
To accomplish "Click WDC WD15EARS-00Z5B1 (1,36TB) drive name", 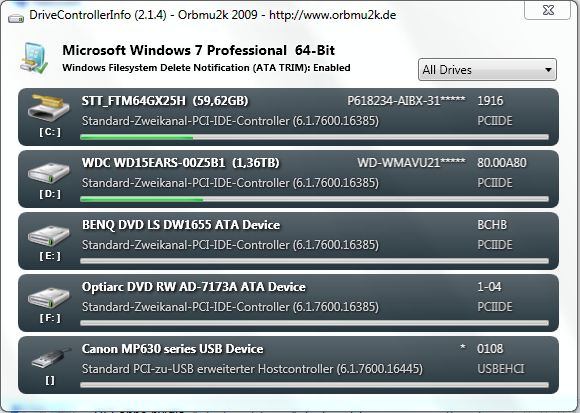I will tap(181, 163).
